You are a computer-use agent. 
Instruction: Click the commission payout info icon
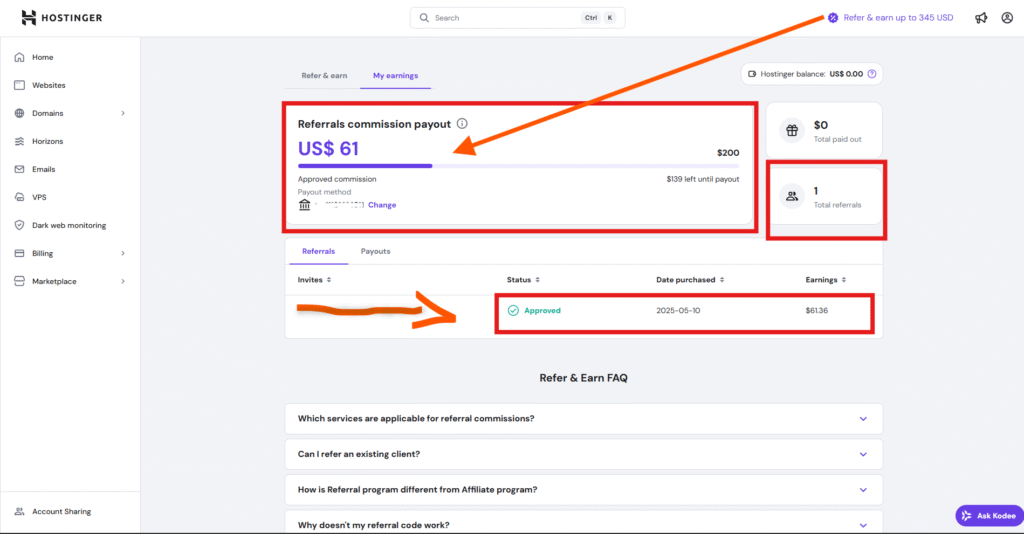point(462,123)
